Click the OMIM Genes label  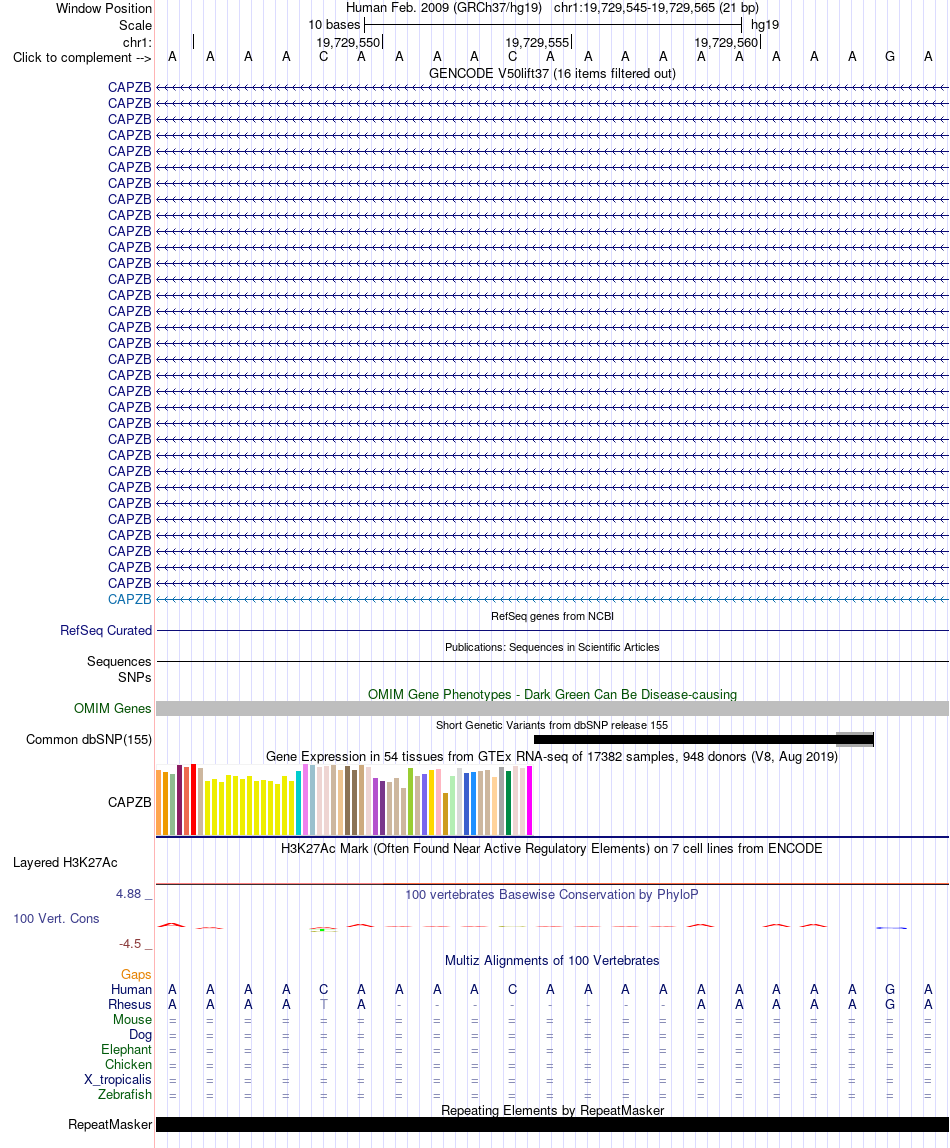[113, 709]
